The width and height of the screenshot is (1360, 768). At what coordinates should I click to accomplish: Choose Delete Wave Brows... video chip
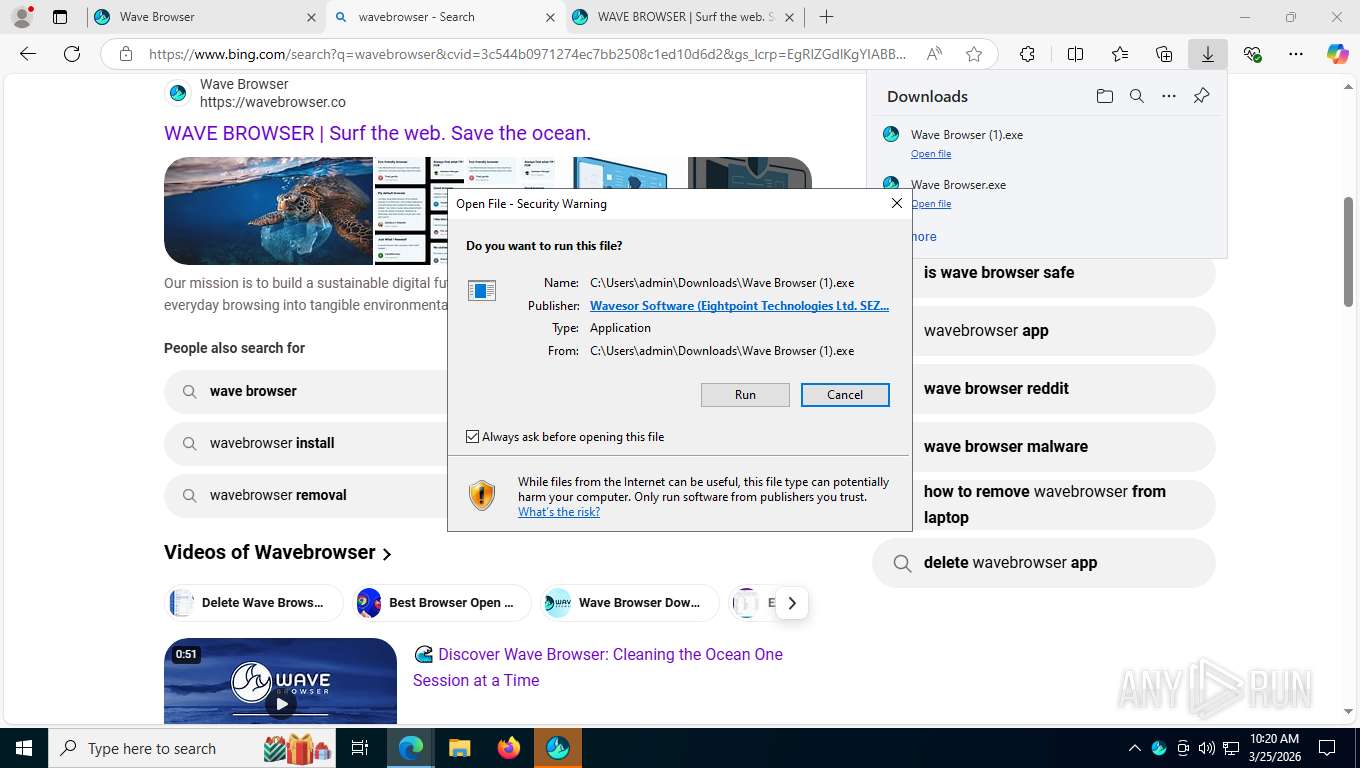254,603
